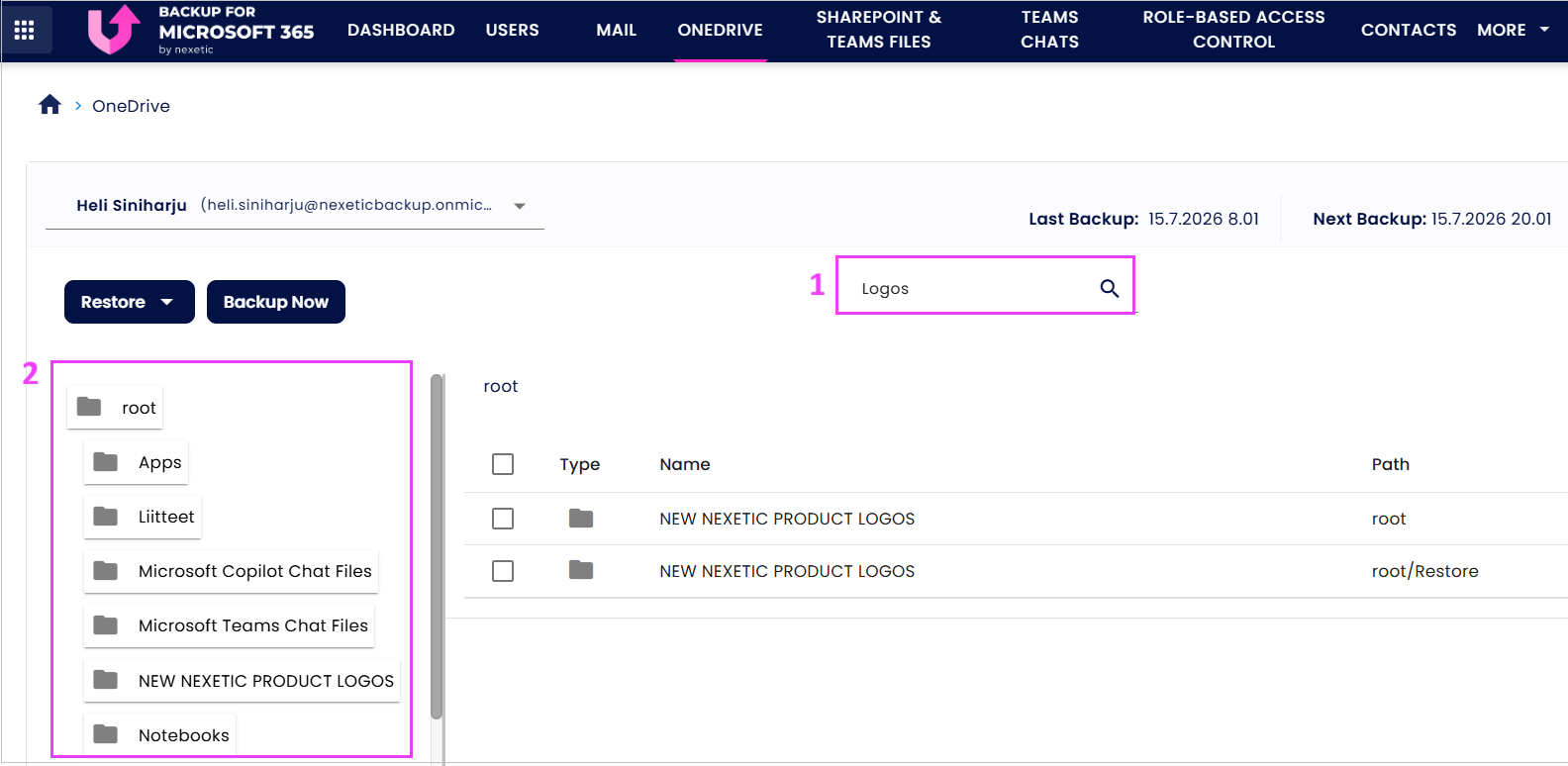Click root breadcrumb above results table
Screen dimensions: 1568x766
coord(501,386)
